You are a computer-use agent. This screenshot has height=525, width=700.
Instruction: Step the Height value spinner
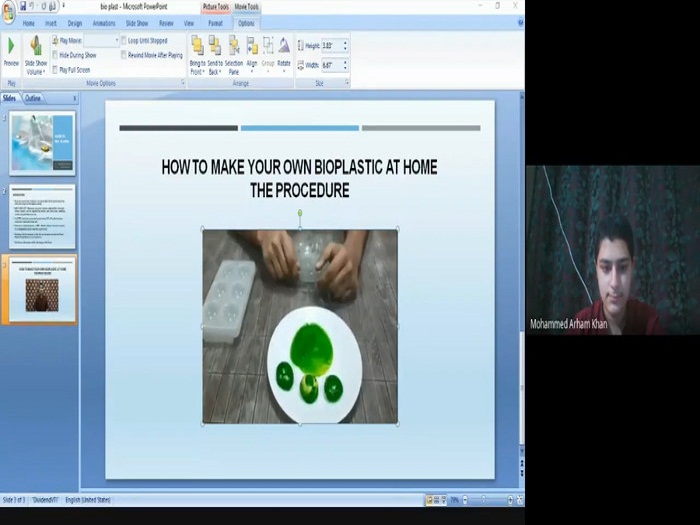pyautogui.click(x=345, y=46)
